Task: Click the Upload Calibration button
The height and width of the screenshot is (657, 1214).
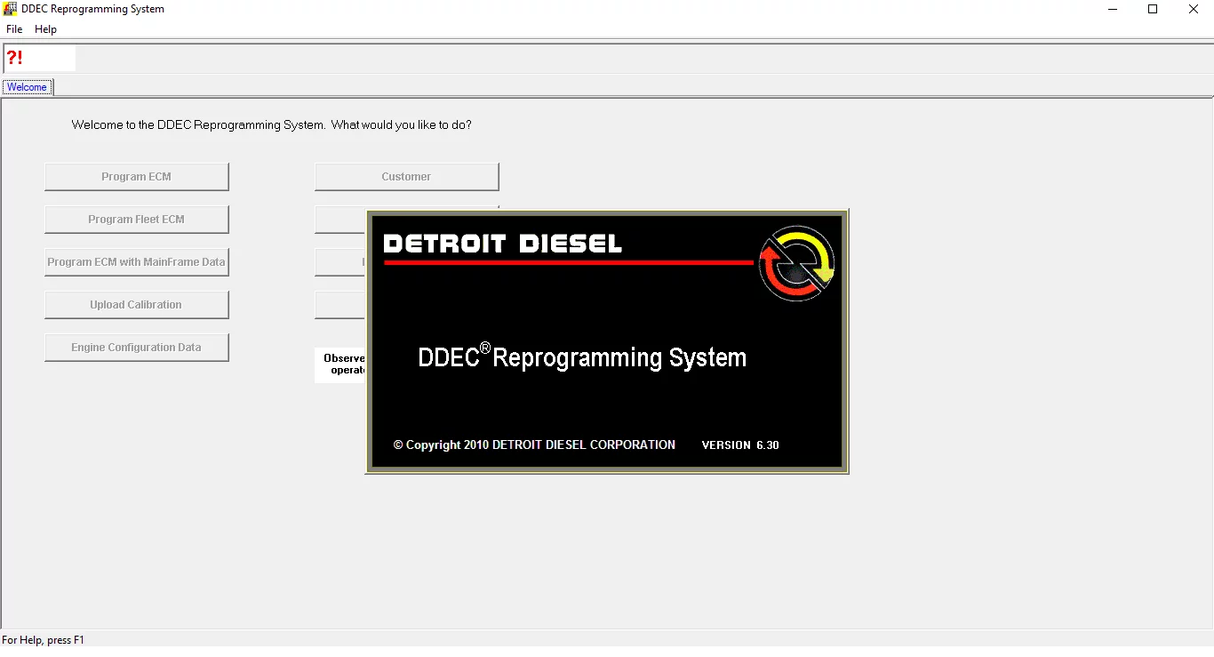Action: [136, 305]
